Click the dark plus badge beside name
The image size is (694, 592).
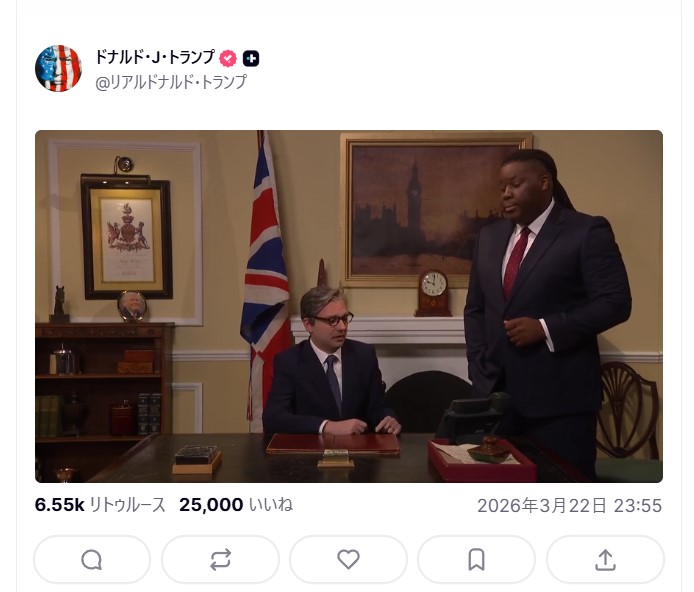coord(251,58)
